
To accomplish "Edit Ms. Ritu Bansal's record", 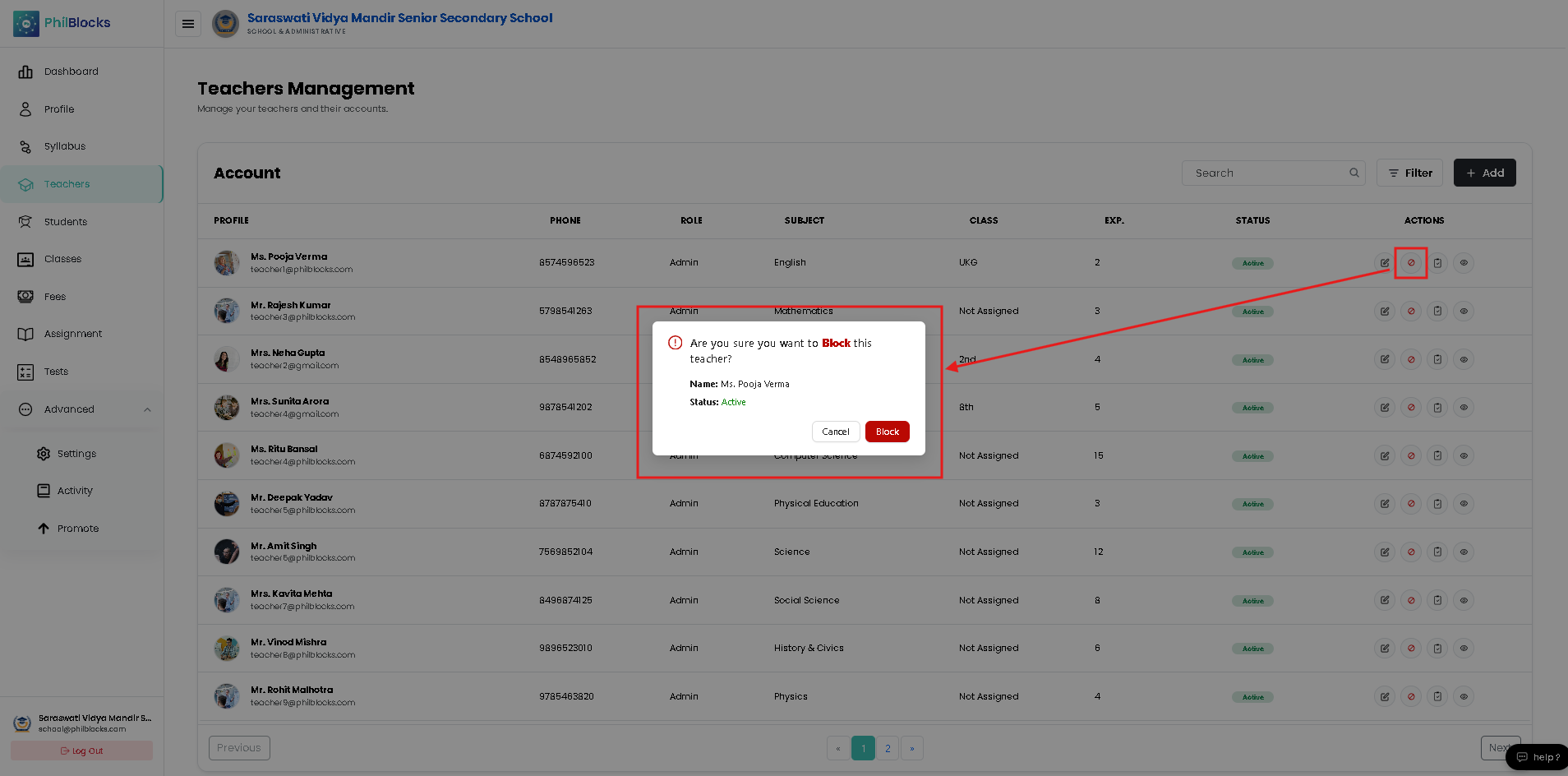I will [1385, 455].
